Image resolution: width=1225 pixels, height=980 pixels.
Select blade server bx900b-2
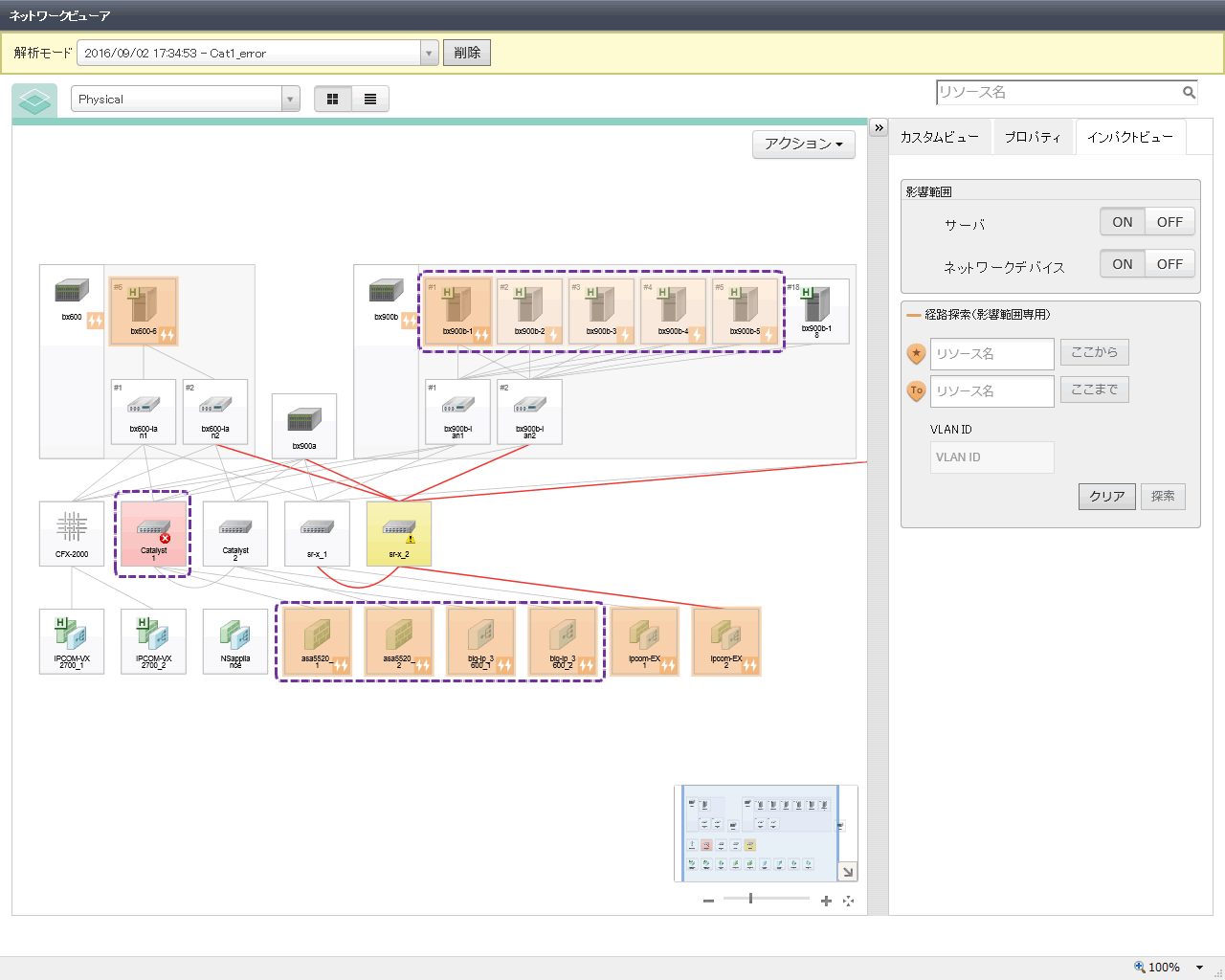coord(529,311)
